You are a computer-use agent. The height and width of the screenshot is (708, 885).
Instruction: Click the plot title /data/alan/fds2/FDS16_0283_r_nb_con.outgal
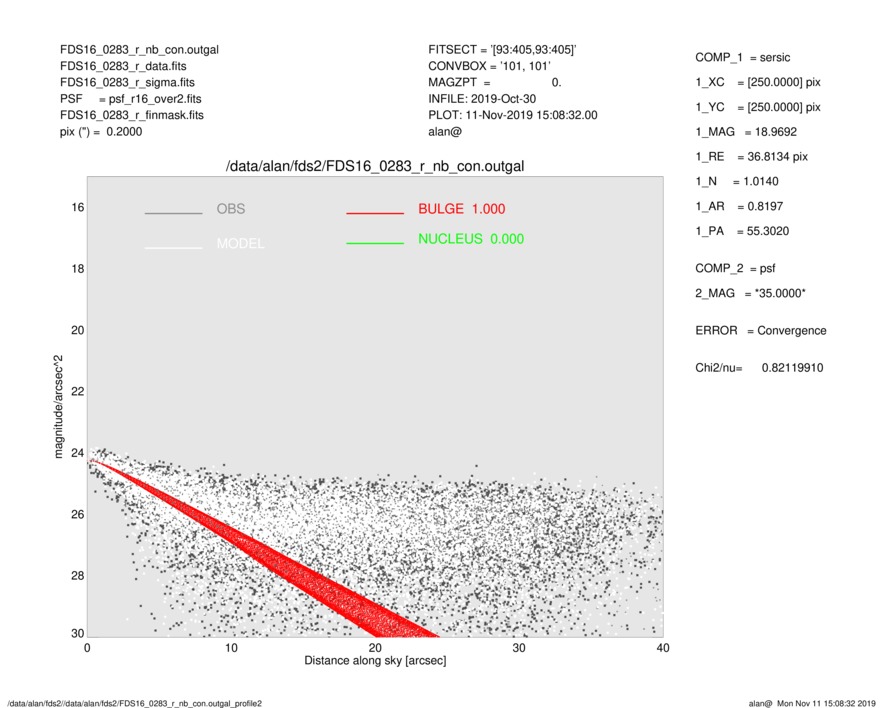[x=375, y=167]
